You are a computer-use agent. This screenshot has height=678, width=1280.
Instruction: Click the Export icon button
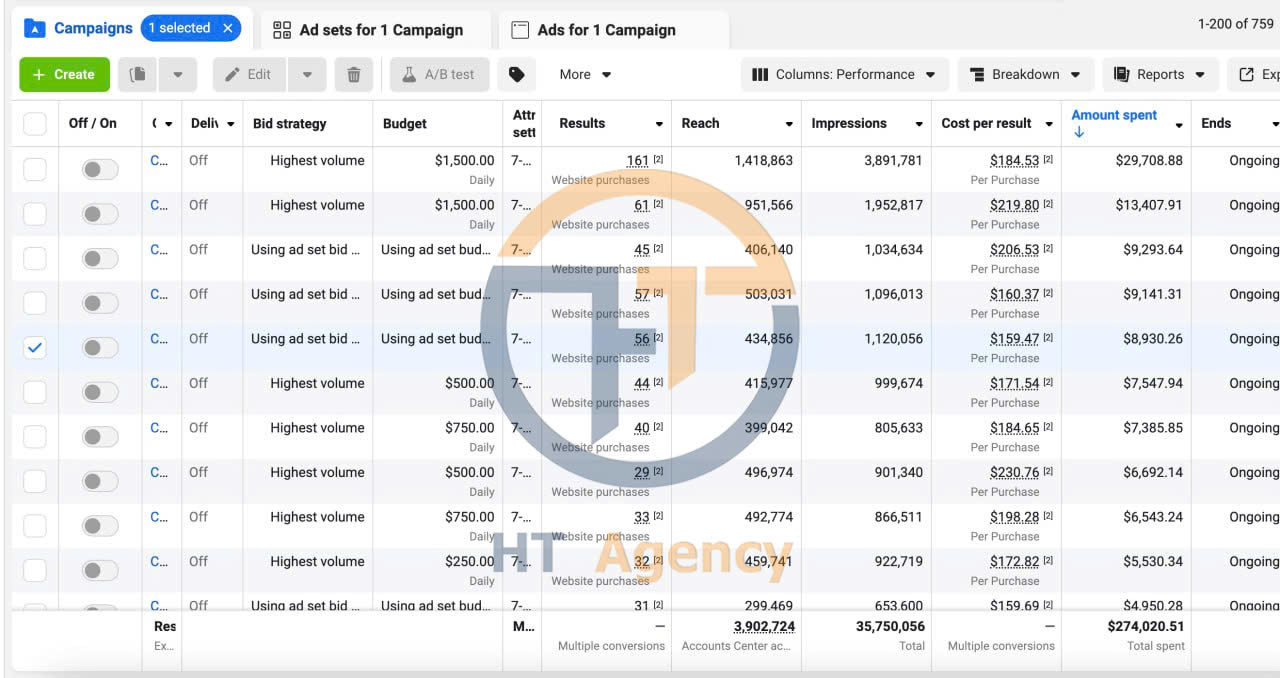pyautogui.click(x=1254, y=74)
